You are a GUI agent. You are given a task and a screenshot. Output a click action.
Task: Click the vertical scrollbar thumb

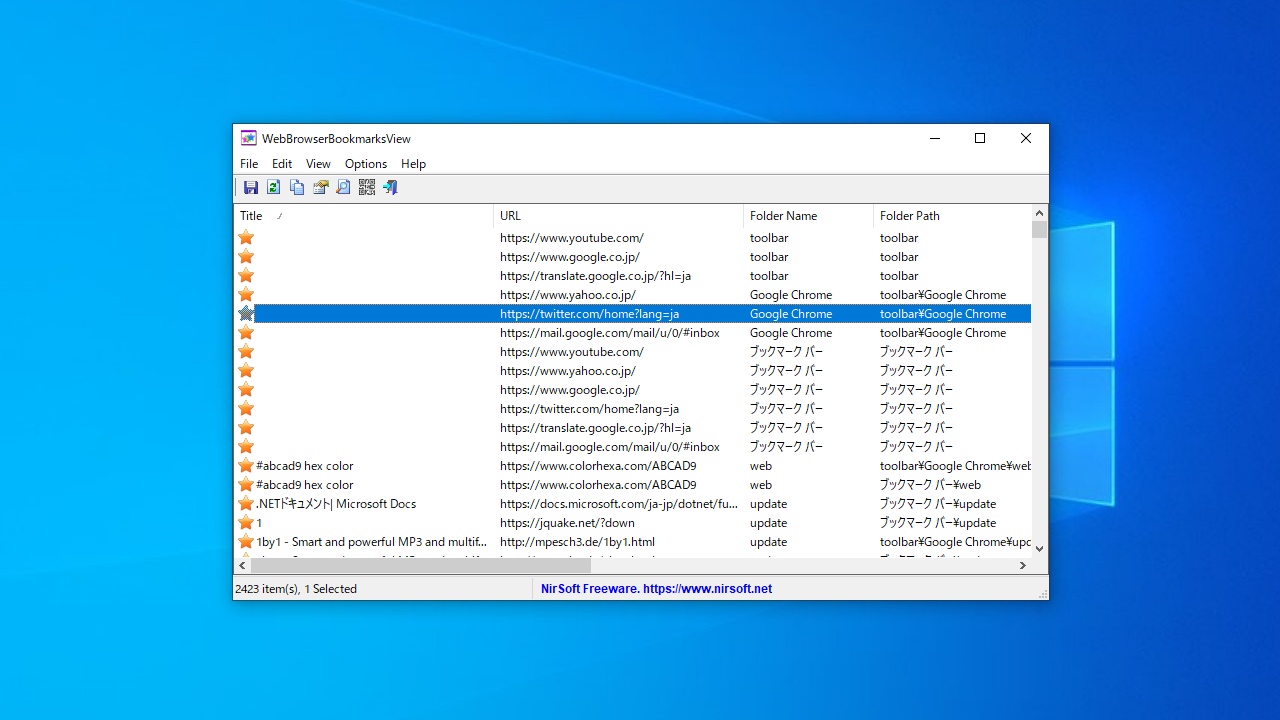coord(1040,229)
